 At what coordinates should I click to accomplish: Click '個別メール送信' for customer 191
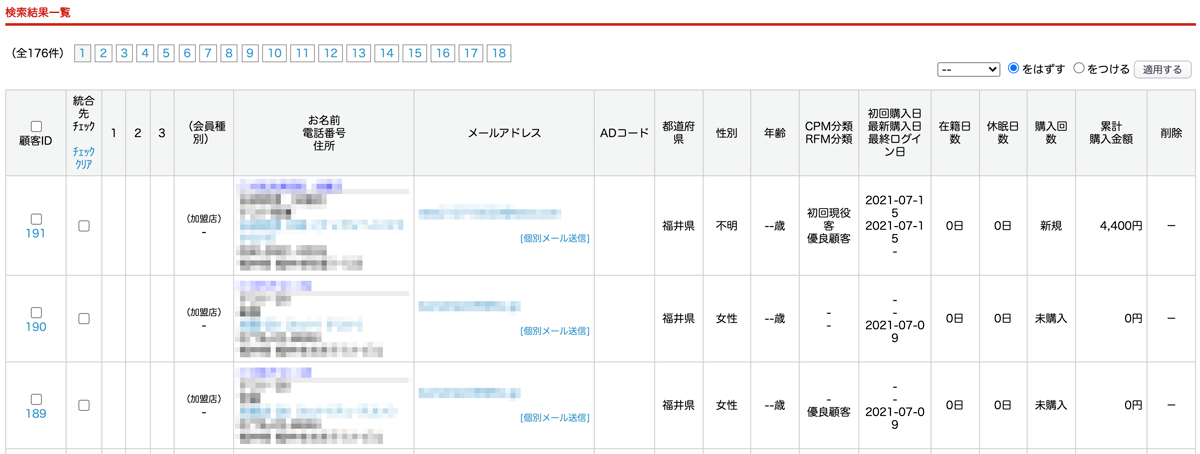pyautogui.click(x=555, y=239)
